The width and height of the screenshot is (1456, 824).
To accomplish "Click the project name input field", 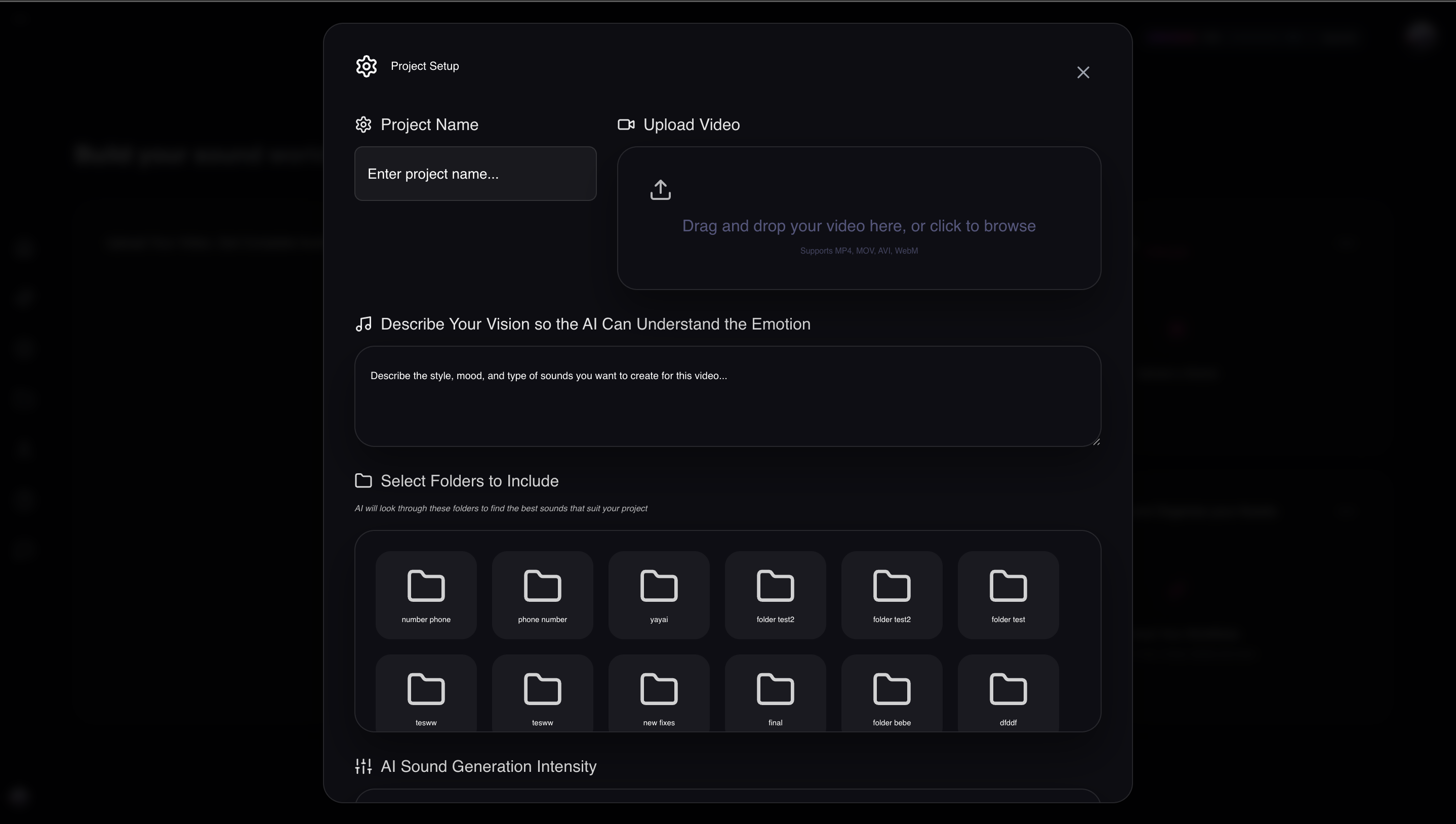I will pos(475,174).
